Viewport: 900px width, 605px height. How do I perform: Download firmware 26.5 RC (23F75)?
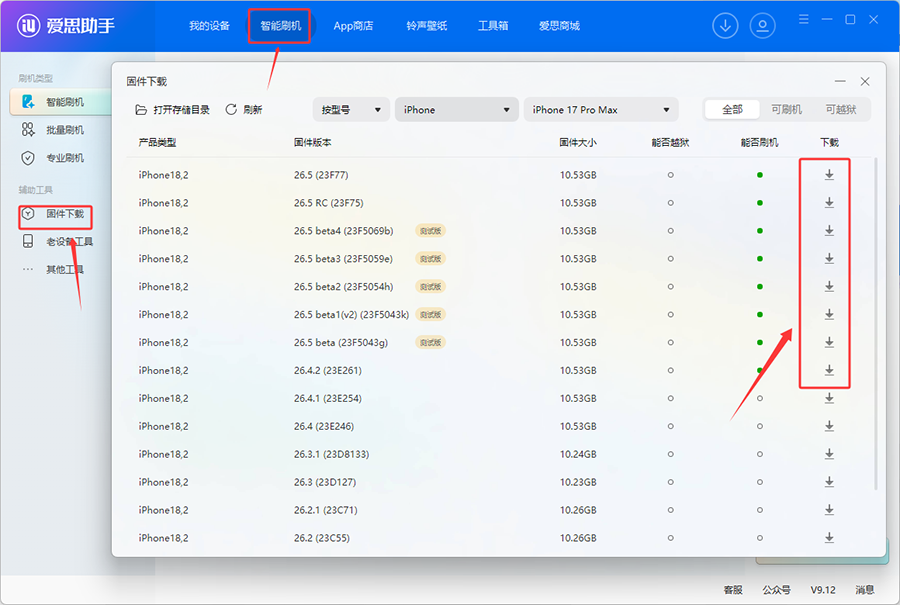click(829, 203)
